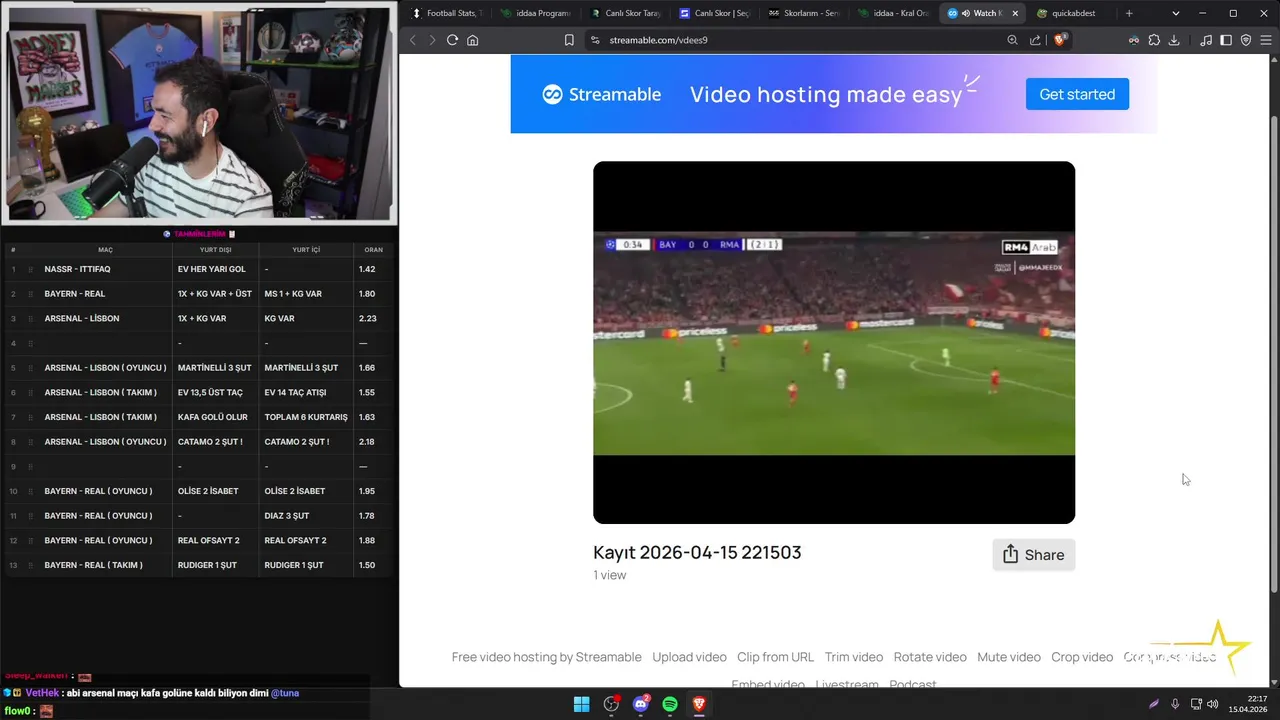Screen dimensions: 1280x720
Task: Open the Rotate video link
Action: coord(930,657)
